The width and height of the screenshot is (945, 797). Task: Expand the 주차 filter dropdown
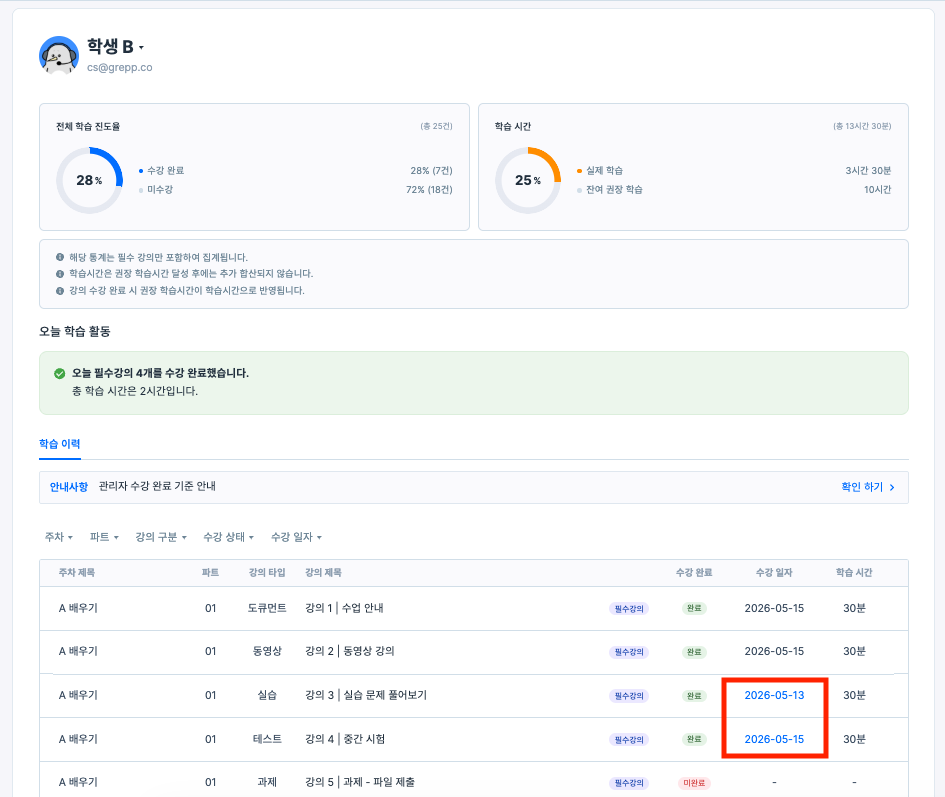coord(58,537)
